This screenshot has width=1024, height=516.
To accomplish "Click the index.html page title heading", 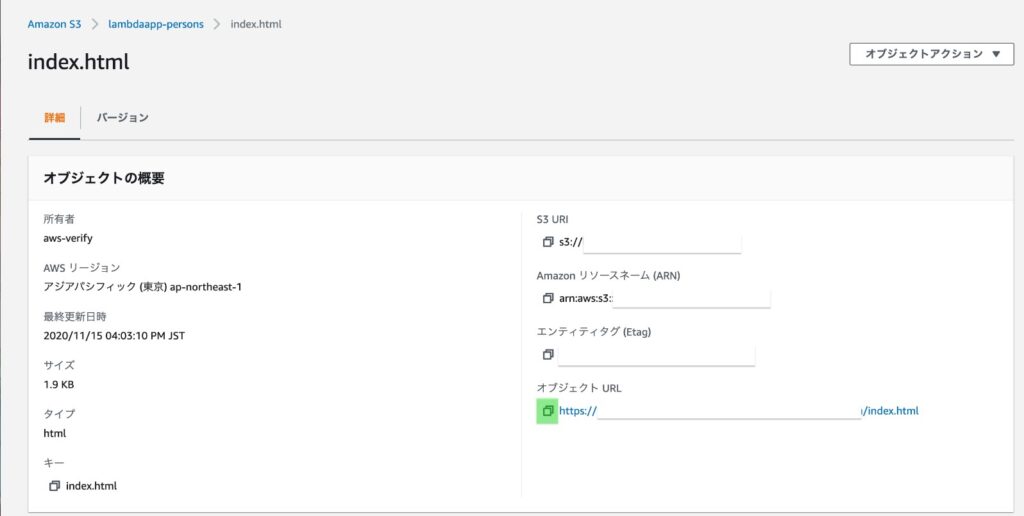I will coord(79,62).
